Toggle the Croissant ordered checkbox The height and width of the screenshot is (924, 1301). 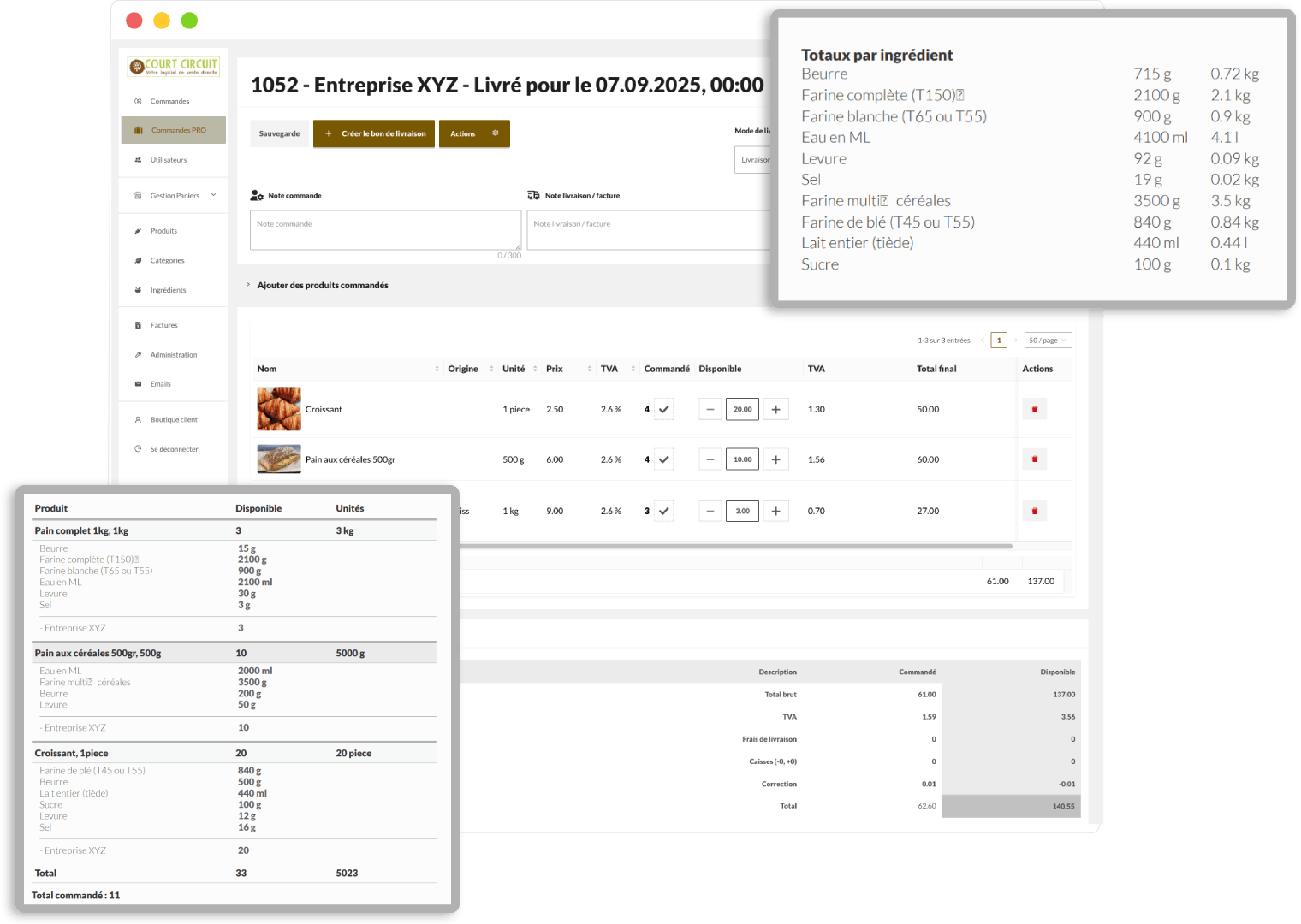663,409
